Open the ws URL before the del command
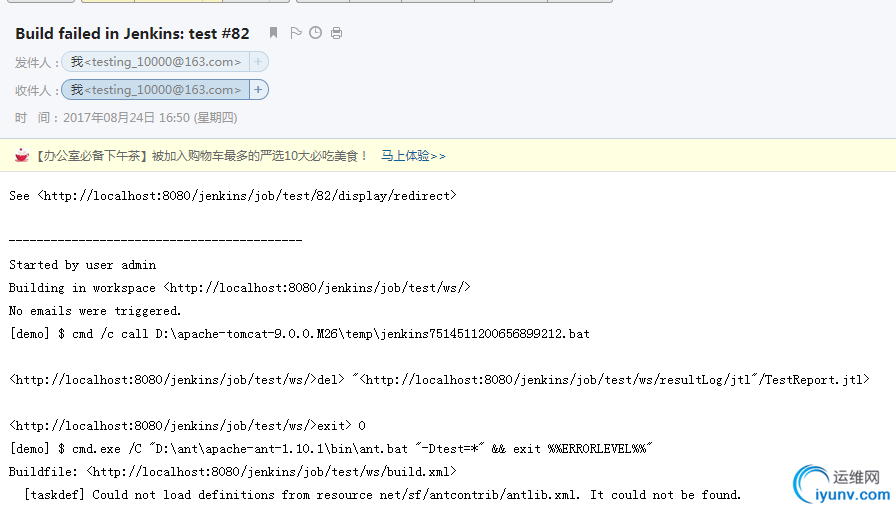896x511 pixels. click(x=163, y=380)
